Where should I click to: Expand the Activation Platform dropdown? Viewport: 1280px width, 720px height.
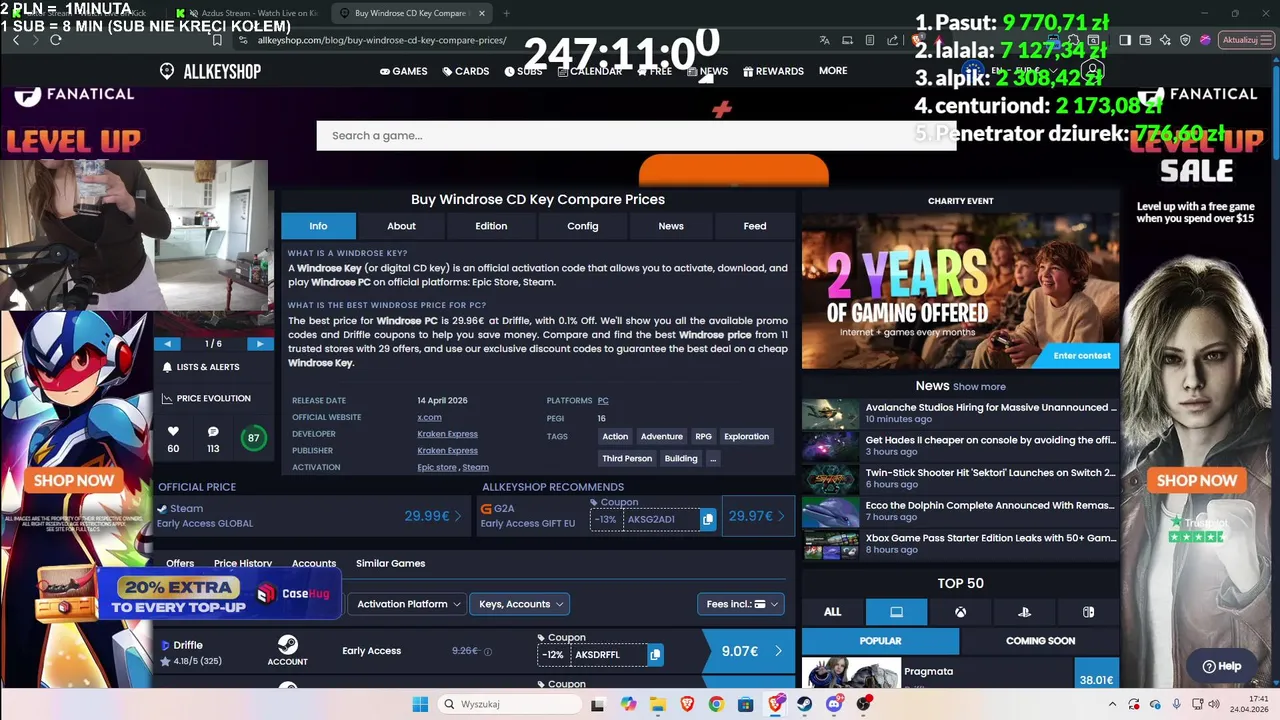[x=409, y=604]
